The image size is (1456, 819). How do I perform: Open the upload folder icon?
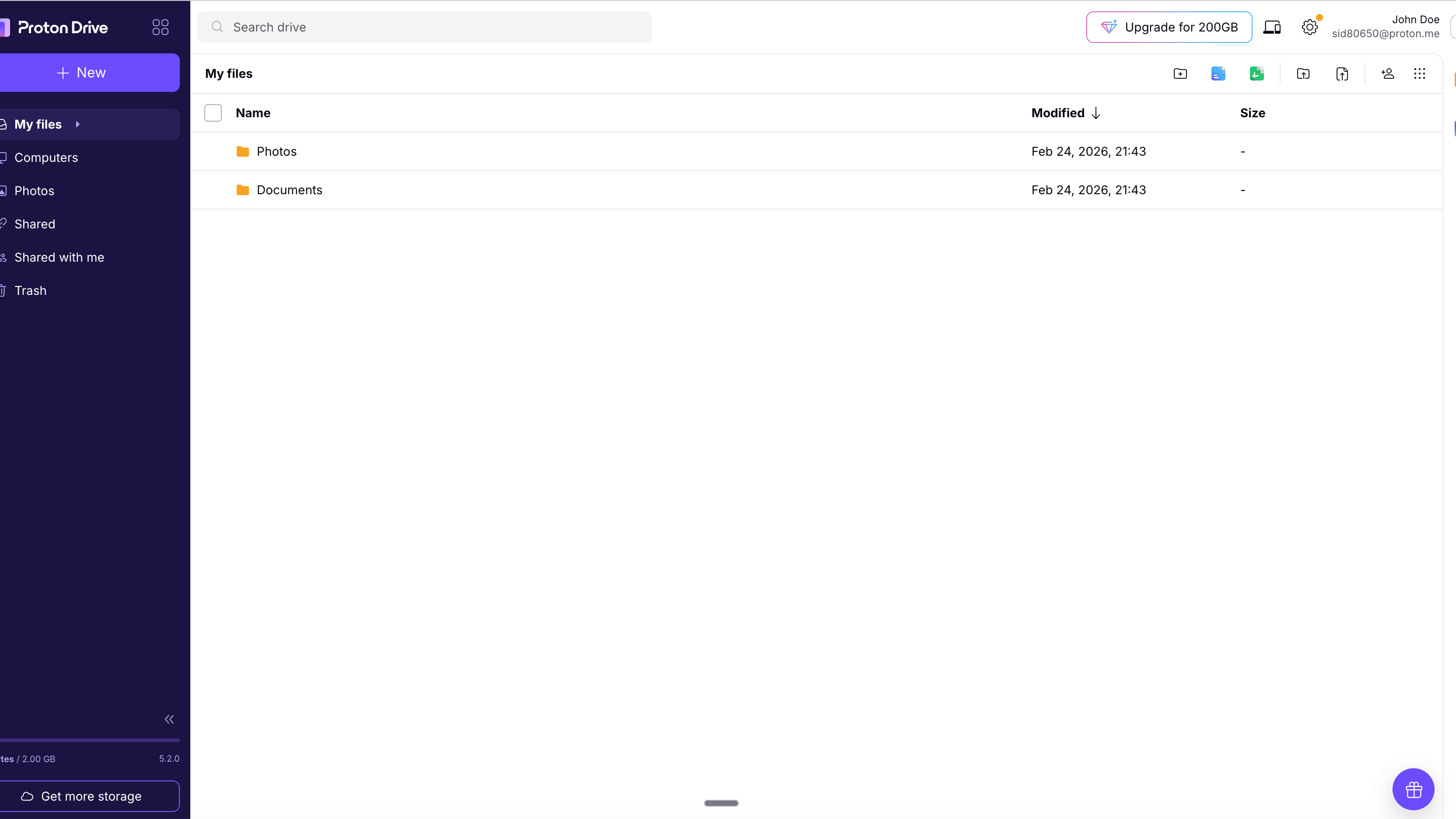(x=1303, y=73)
